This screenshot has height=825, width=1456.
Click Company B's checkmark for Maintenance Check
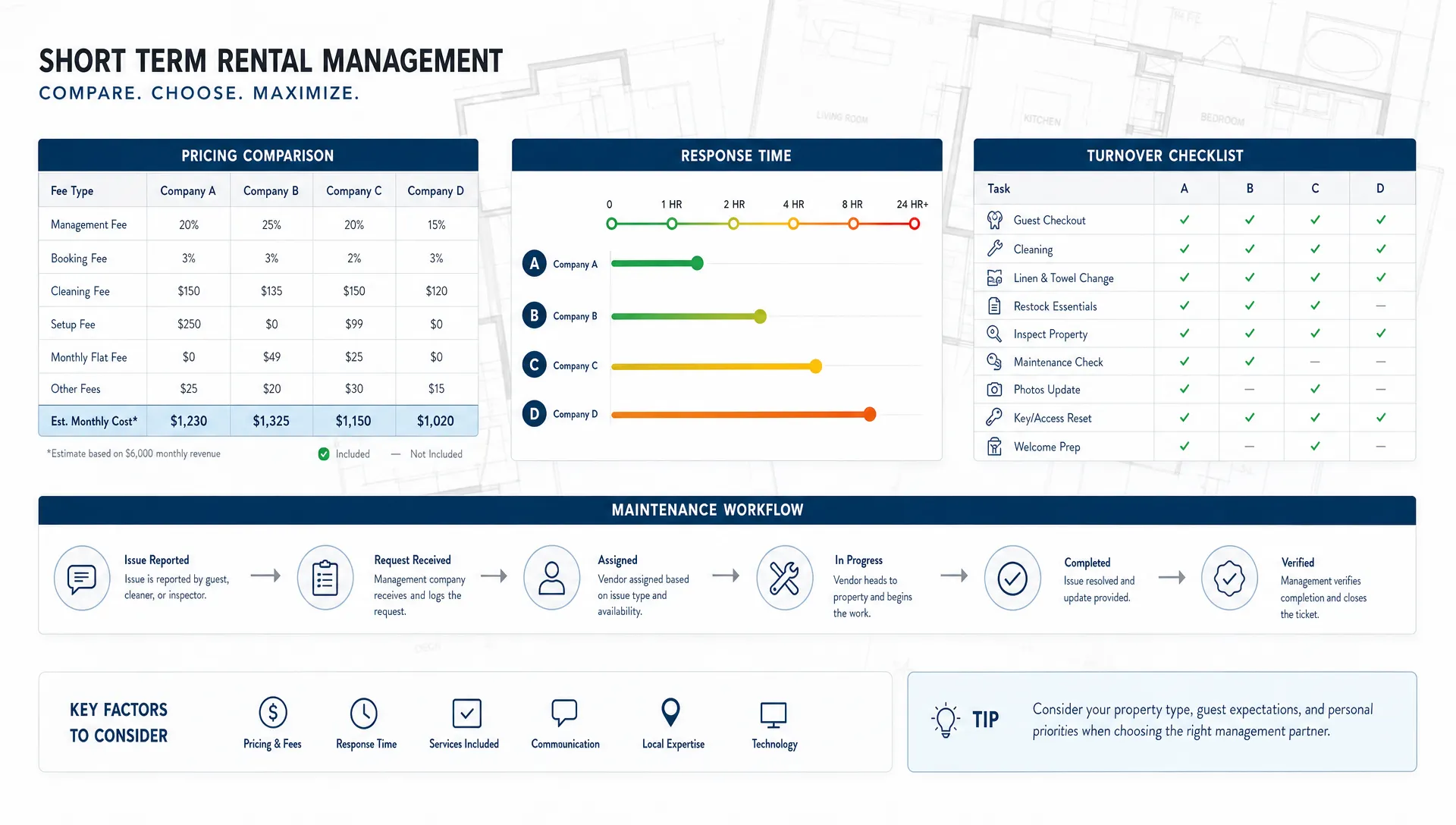pyautogui.click(x=1250, y=362)
